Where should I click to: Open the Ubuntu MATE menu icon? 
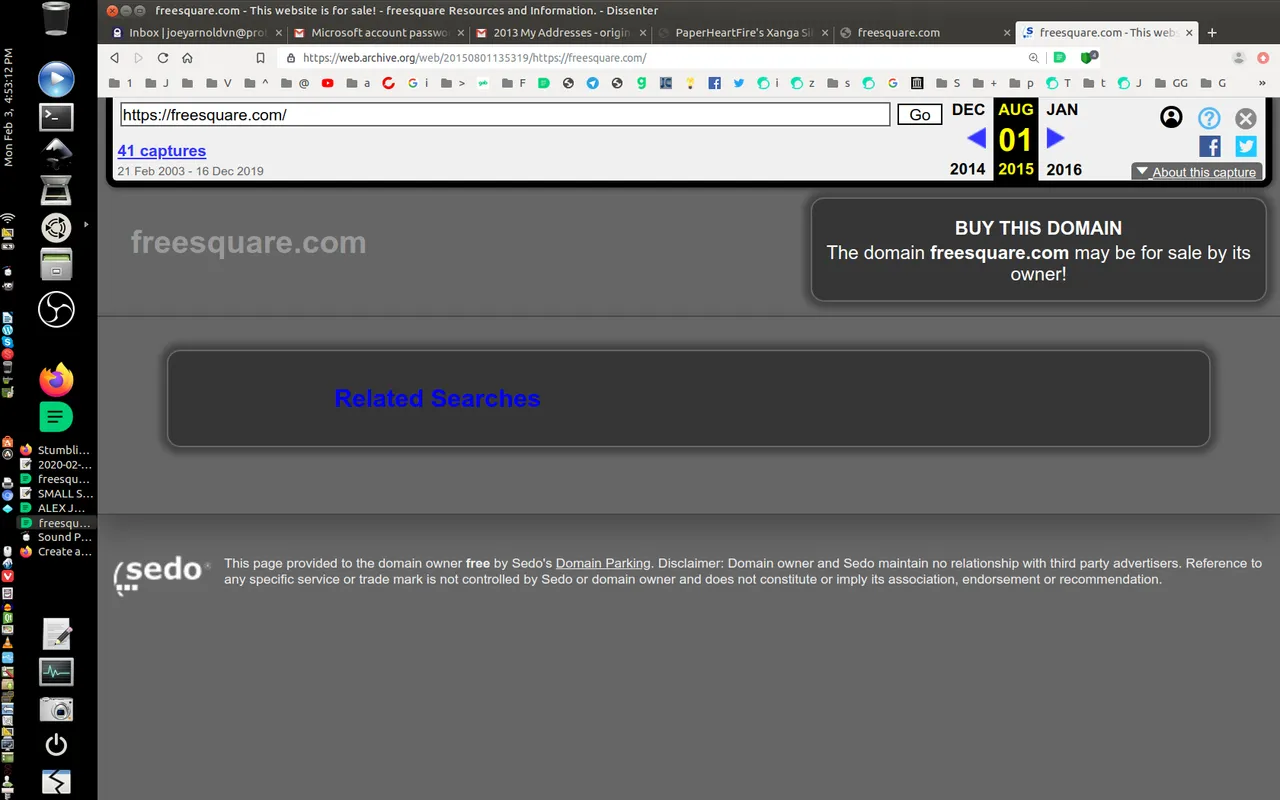(56, 227)
